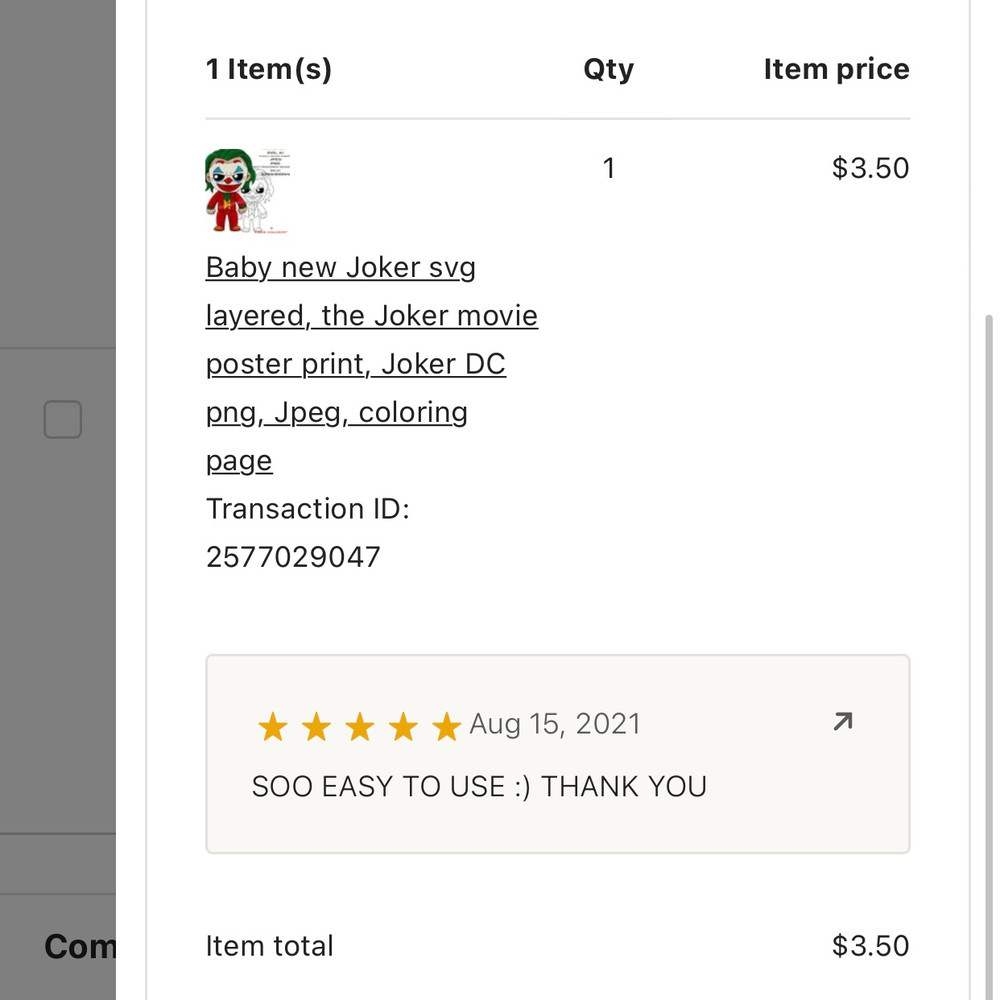Open the Joker product thumbnail image
Screen dimensions: 1000x1000
247,192
